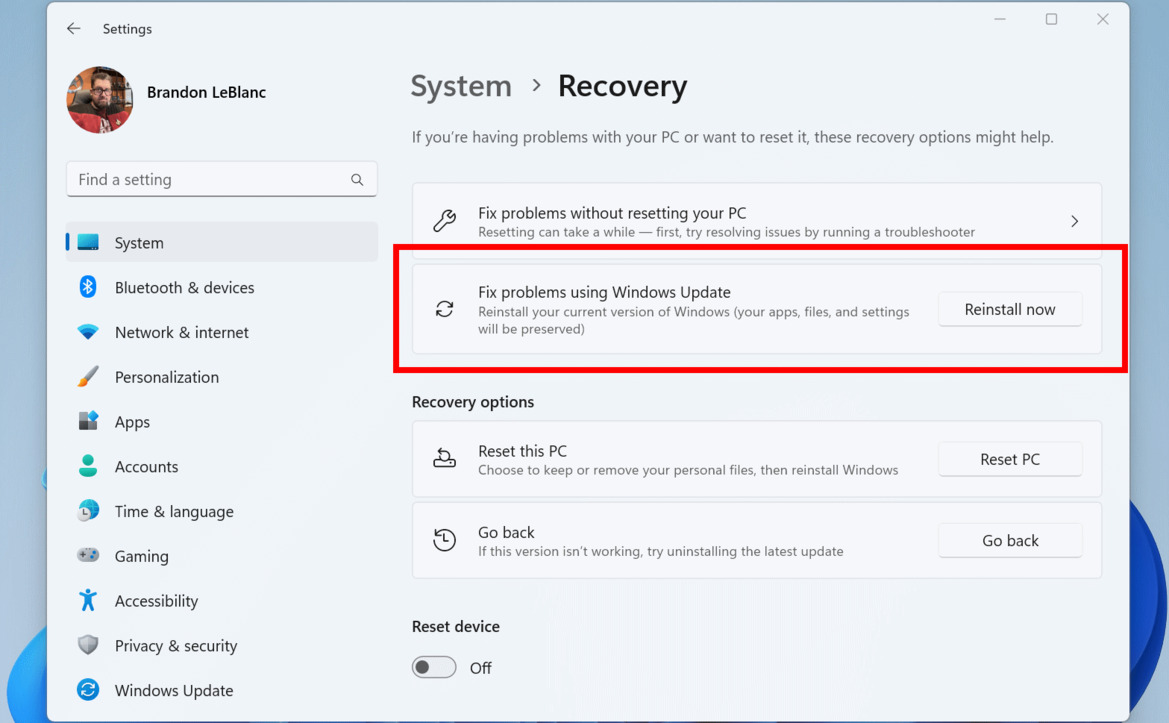
Task: Close the Settings window
Action: click(1103, 19)
